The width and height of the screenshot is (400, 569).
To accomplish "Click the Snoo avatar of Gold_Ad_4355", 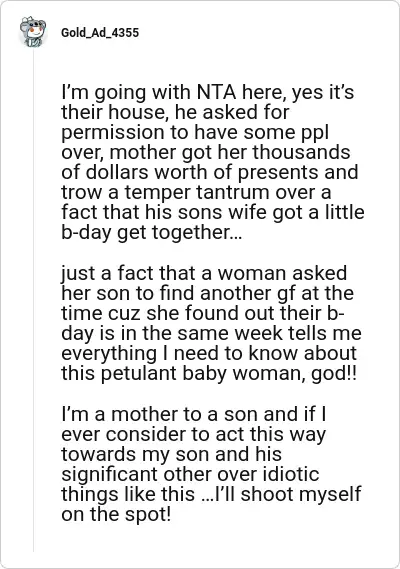I will pos(33,31).
